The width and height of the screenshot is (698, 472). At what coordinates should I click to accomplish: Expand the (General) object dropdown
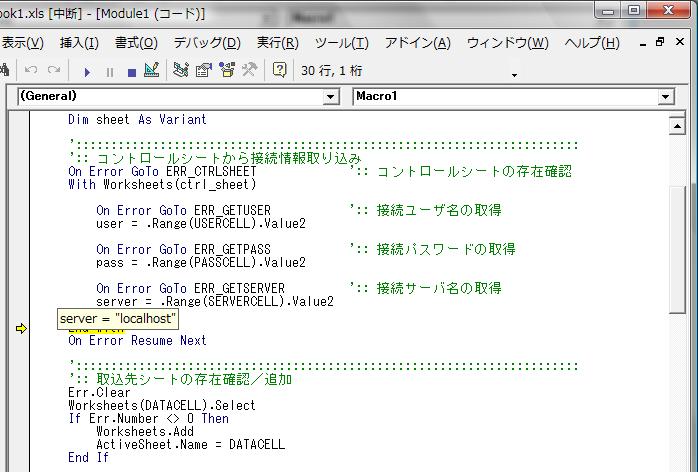click(x=331, y=97)
